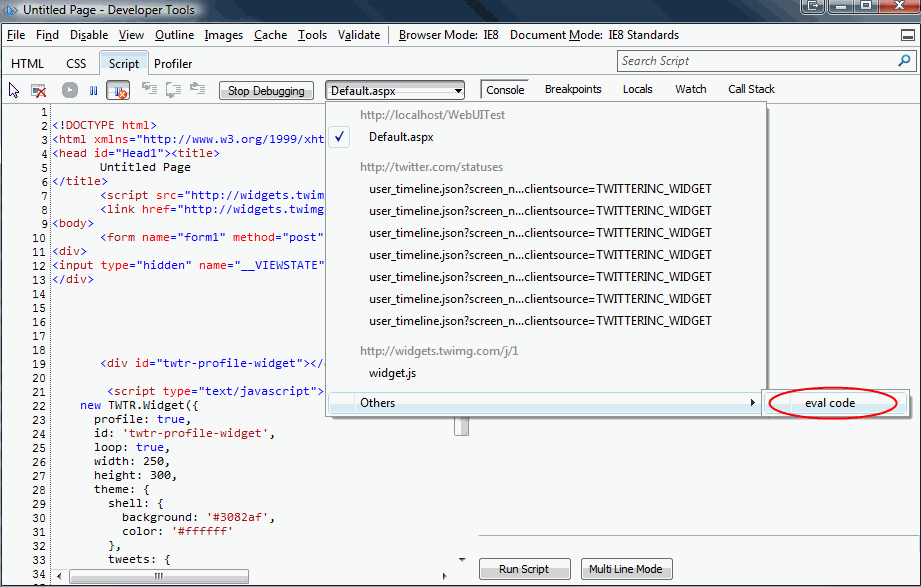Image resolution: width=921 pixels, height=587 pixels.
Task: Click the unpin icon in the title bar
Action: [813, 6]
